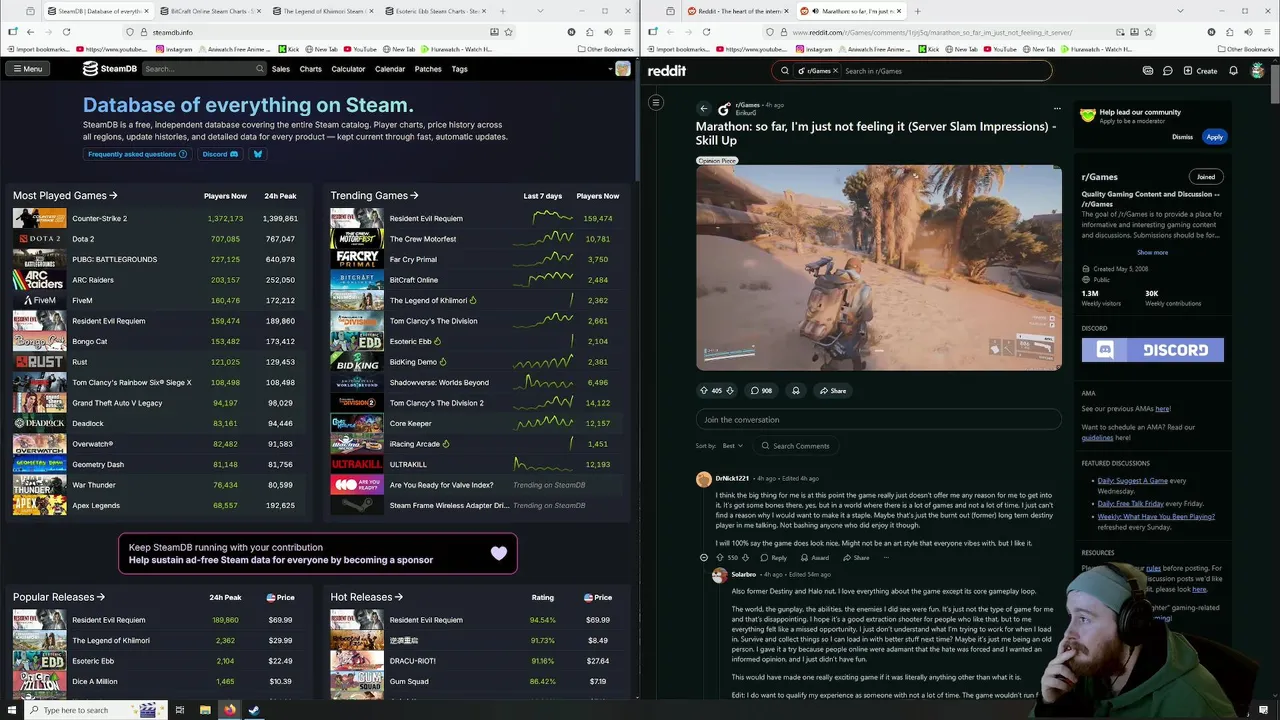Toggle the r/Games Joined button
This screenshot has height=720, width=1280.
(x=1206, y=177)
